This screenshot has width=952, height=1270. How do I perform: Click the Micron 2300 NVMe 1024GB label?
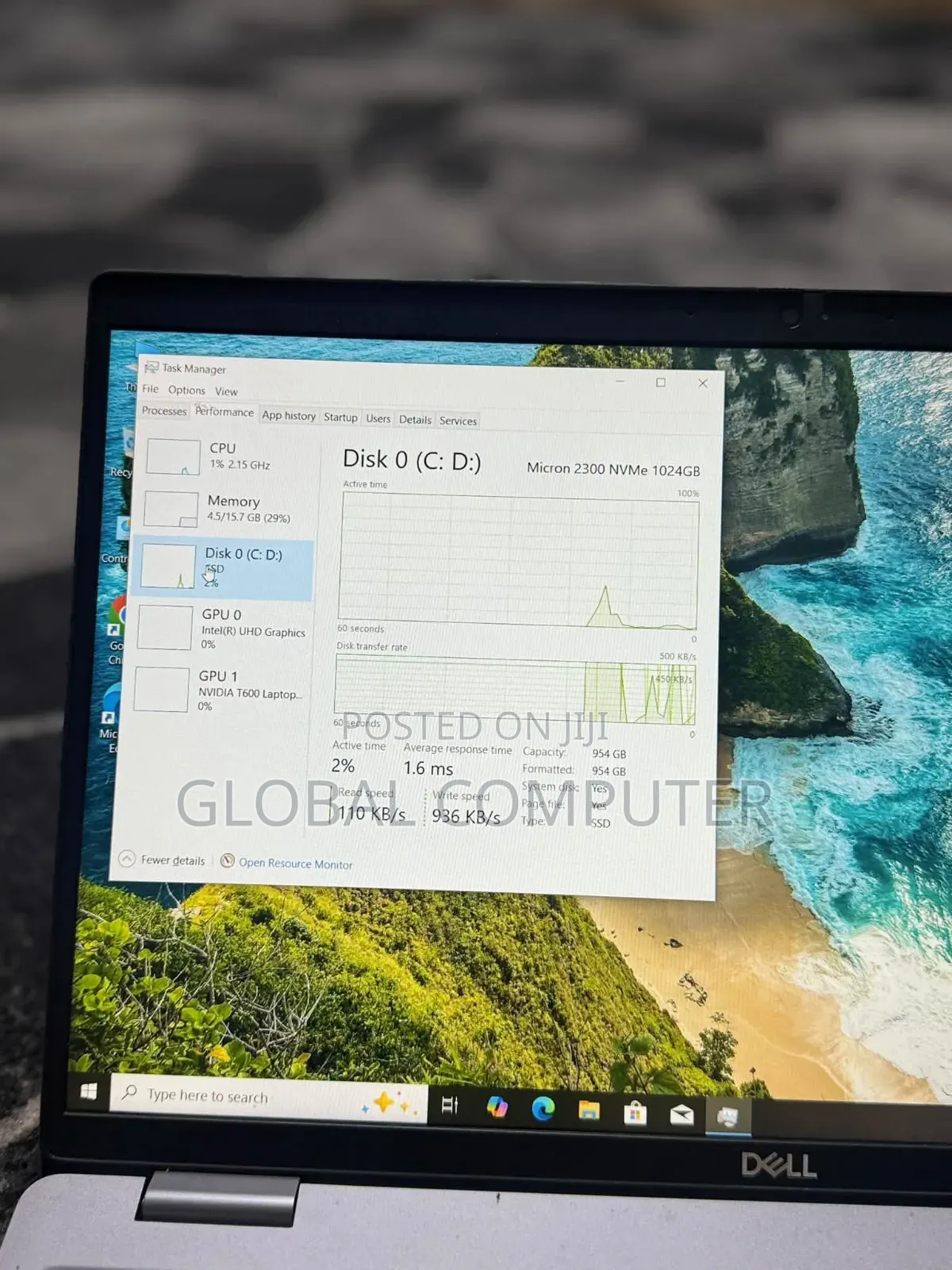(613, 469)
